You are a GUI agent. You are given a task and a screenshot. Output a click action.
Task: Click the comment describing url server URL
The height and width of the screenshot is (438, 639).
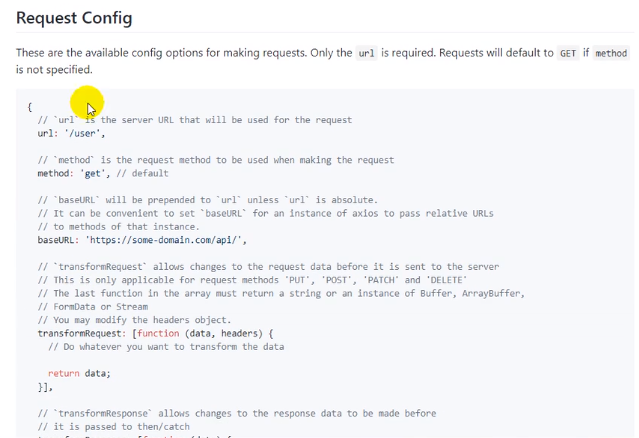click(x=195, y=120)
